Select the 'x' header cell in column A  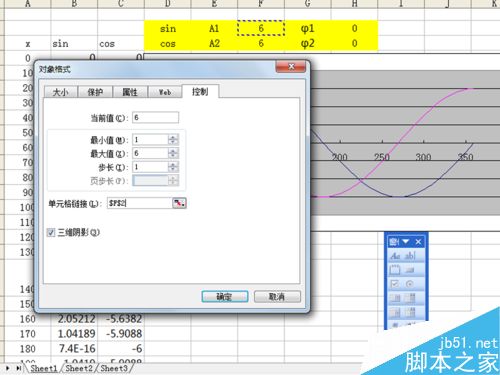click(x=28, y=43)
